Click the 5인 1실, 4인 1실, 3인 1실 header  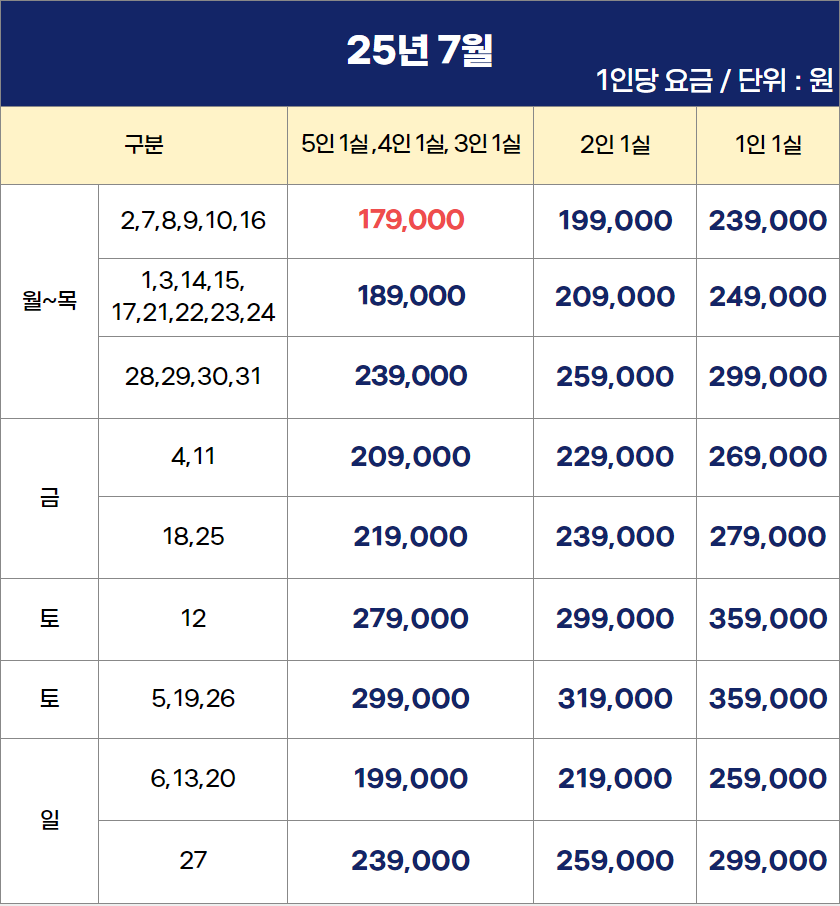coord(411,144)
